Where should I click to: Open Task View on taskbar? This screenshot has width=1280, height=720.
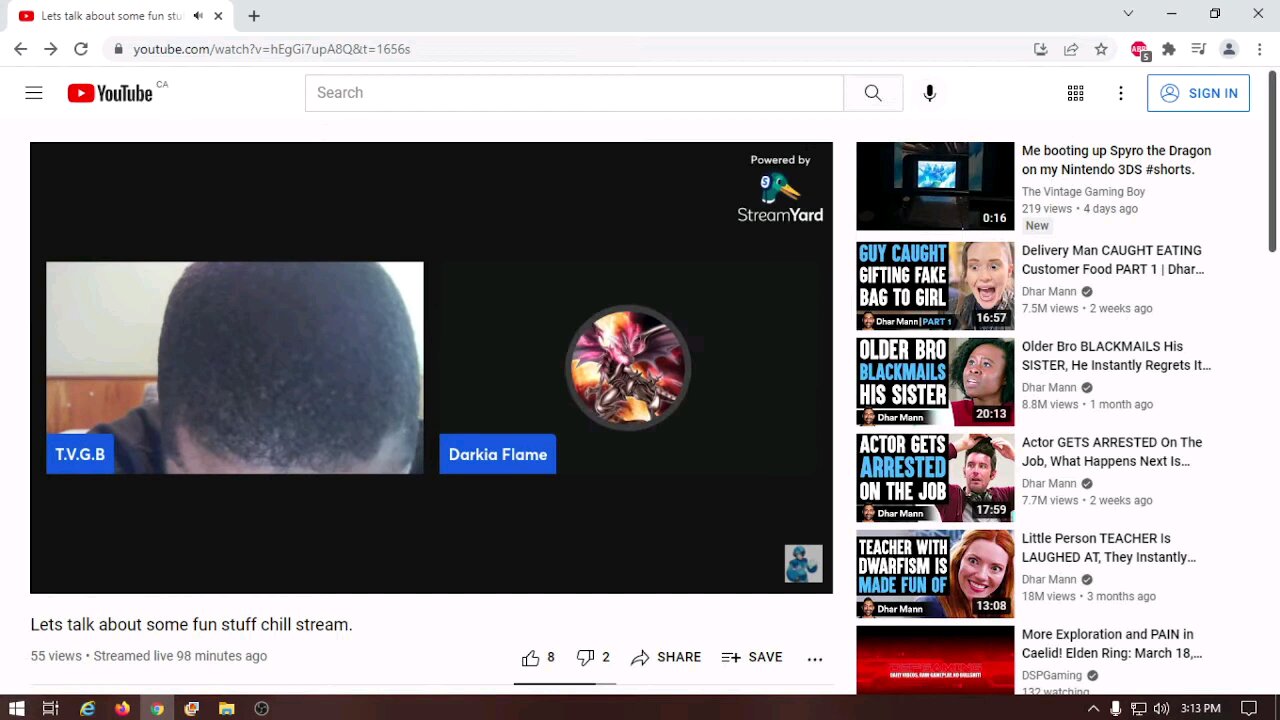(x=50, y=708)
